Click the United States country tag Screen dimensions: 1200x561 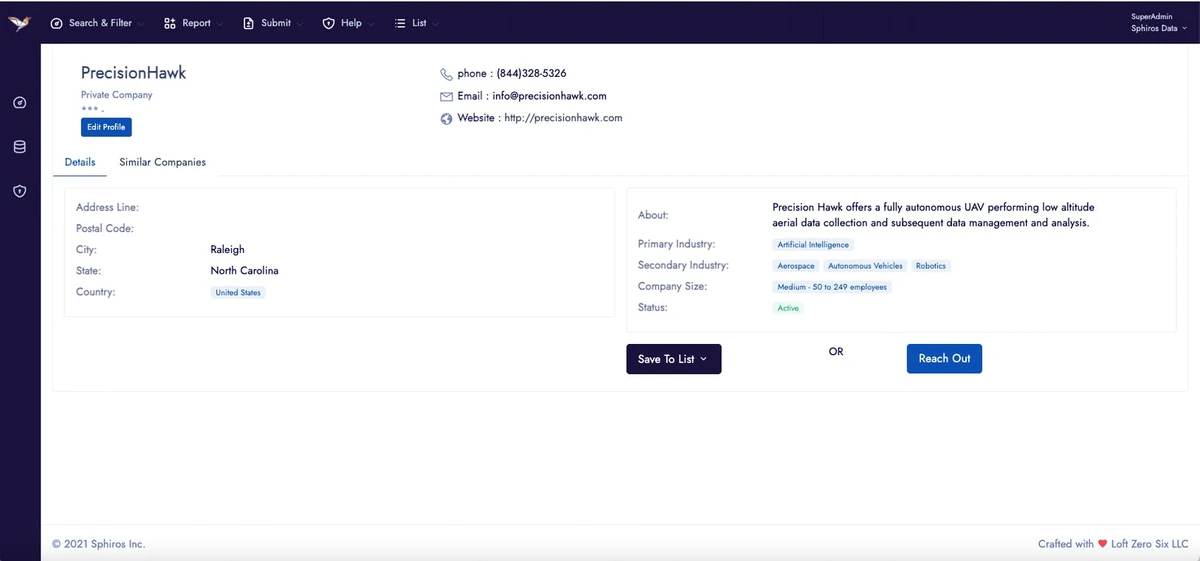tap(238, 293)
